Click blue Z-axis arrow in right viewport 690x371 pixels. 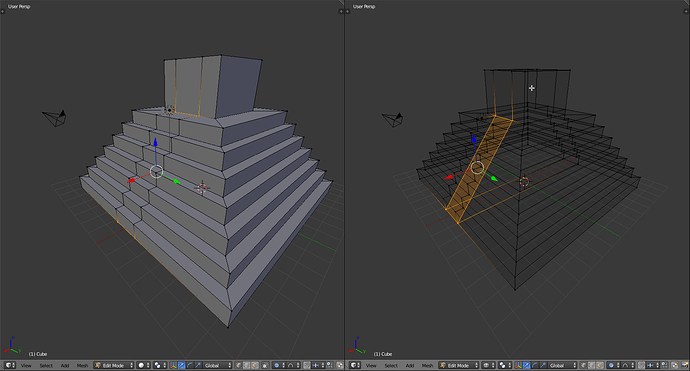click(474, 140)
